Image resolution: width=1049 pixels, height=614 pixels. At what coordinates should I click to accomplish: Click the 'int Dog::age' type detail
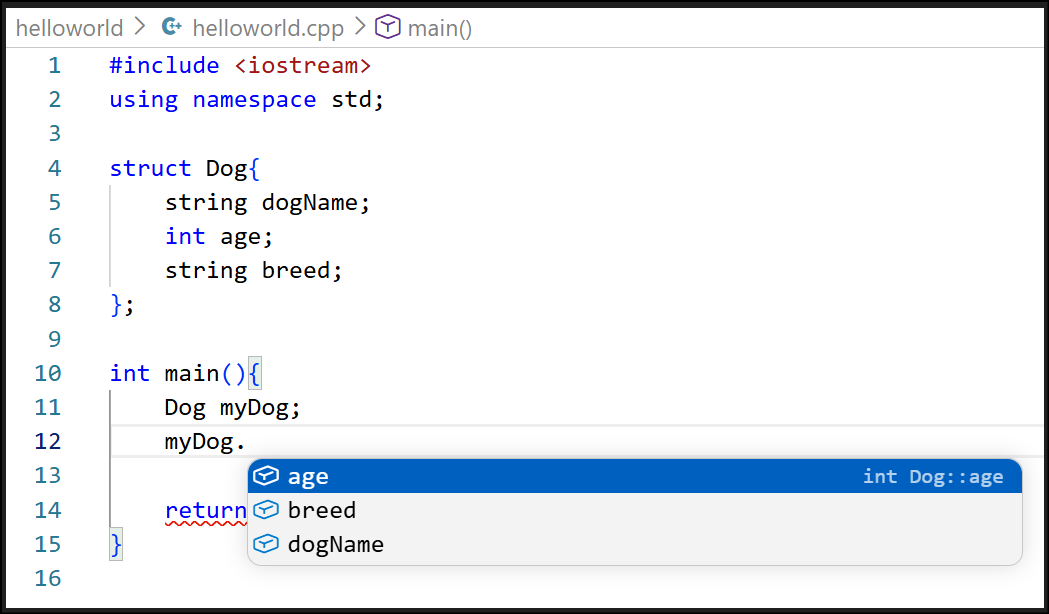click(x=932, y=477)
